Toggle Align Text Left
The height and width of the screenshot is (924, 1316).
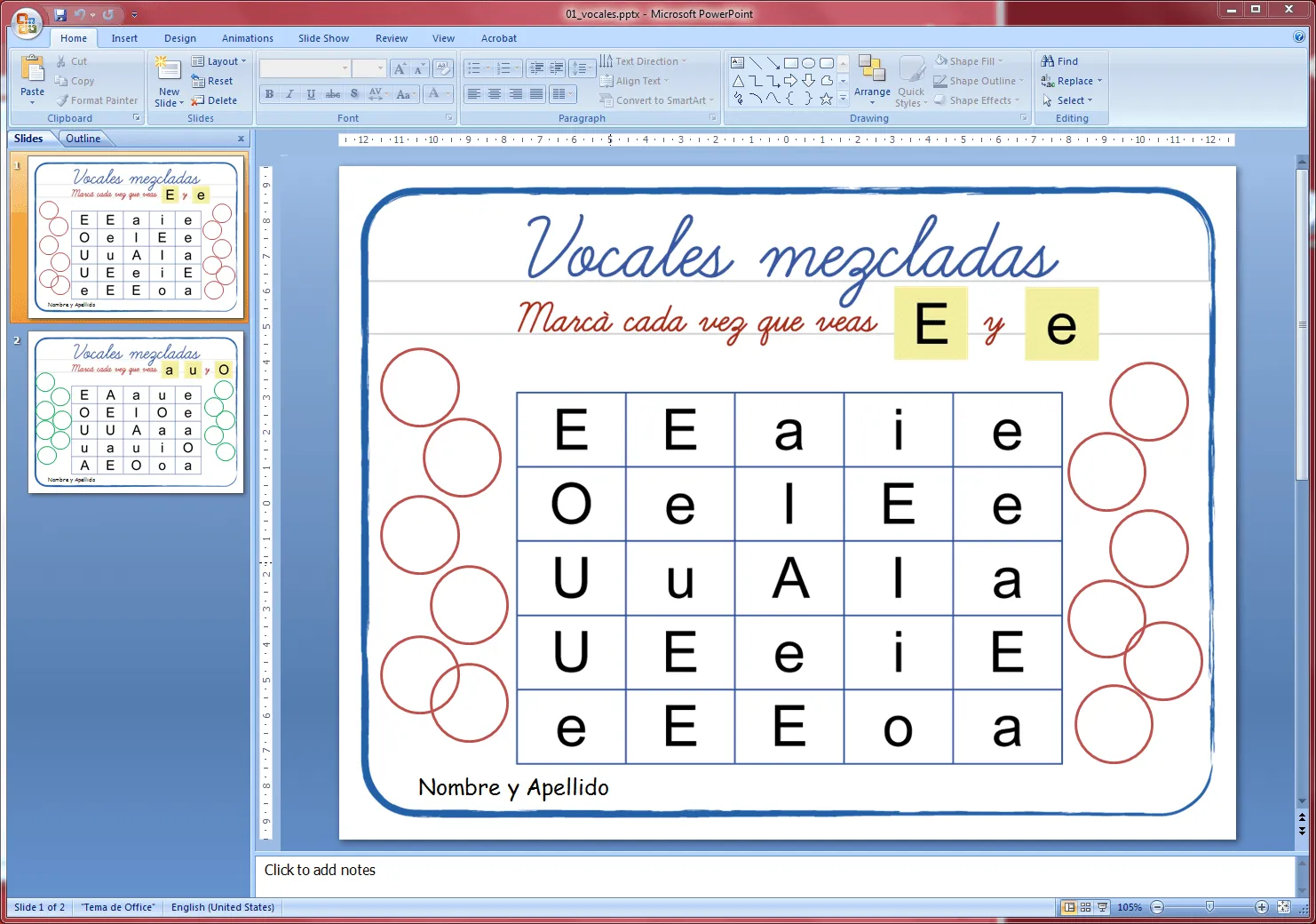474,93
